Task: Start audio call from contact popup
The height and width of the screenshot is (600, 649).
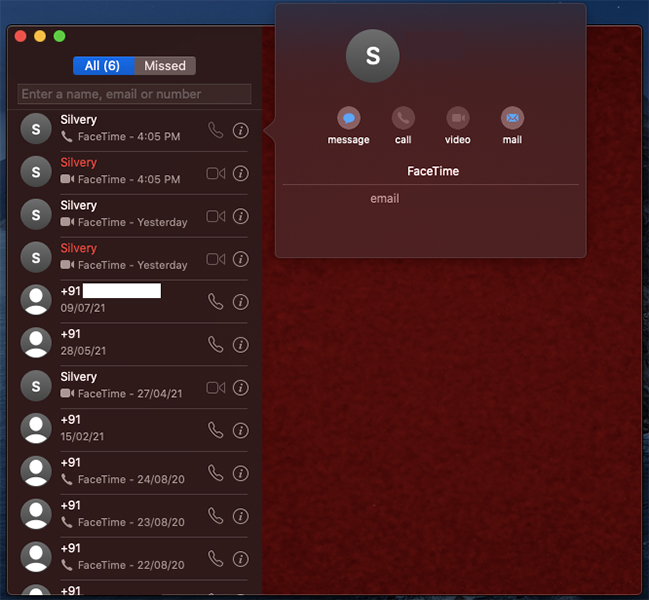Action: pyautogui.click(x=403, y=118)
